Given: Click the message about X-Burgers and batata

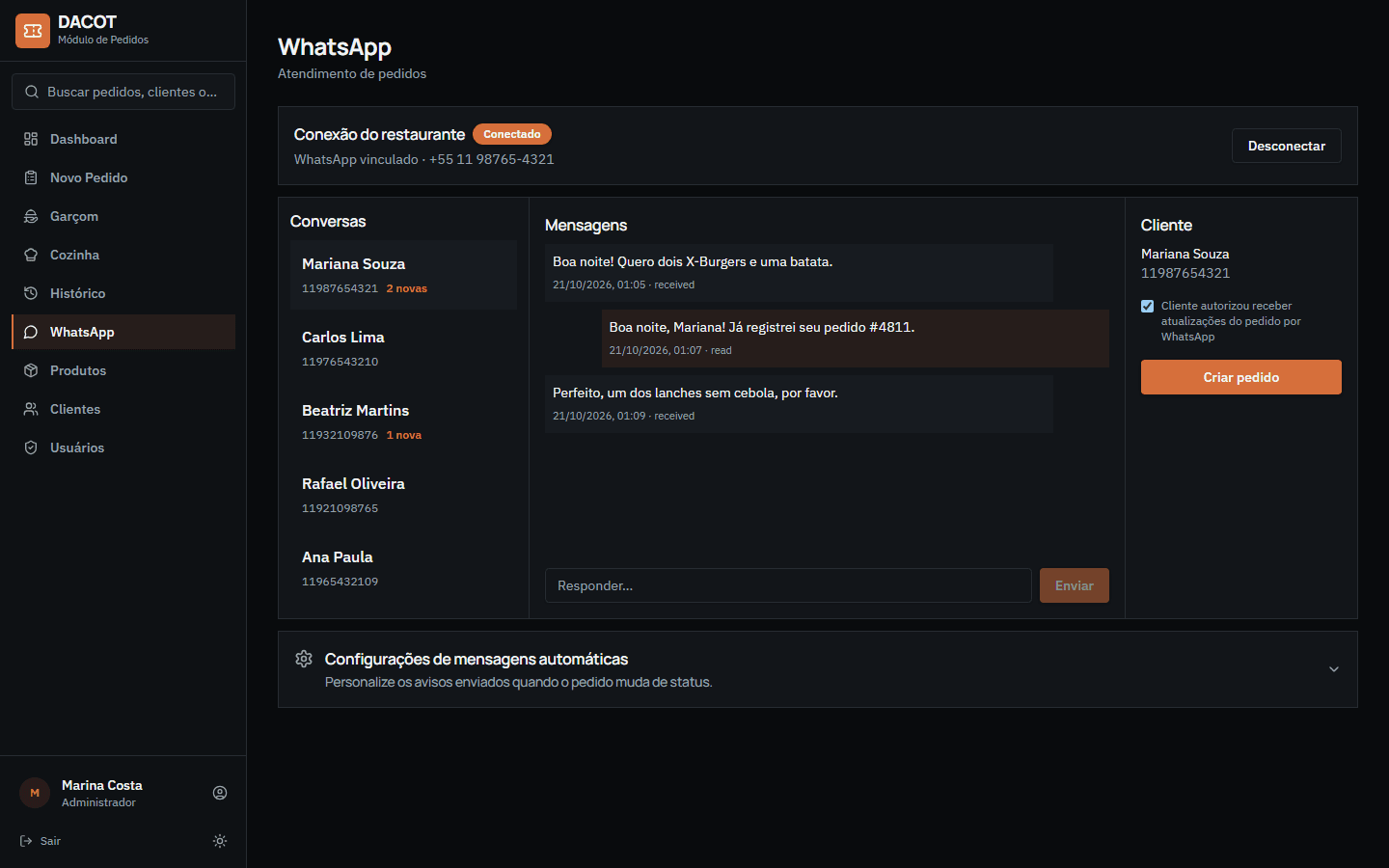Looking at the screenshot, I should click(x=799, y=273).
